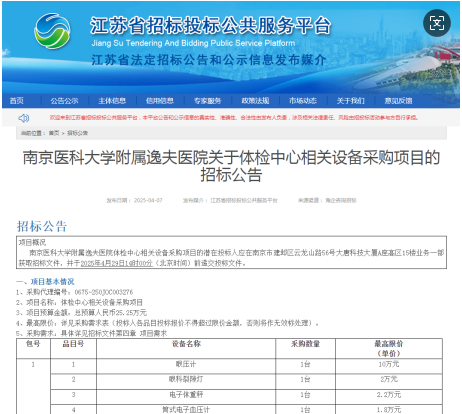Click 意见反馈 navigation item
Viewport: 462px width, 414px height.
[398, 101]
